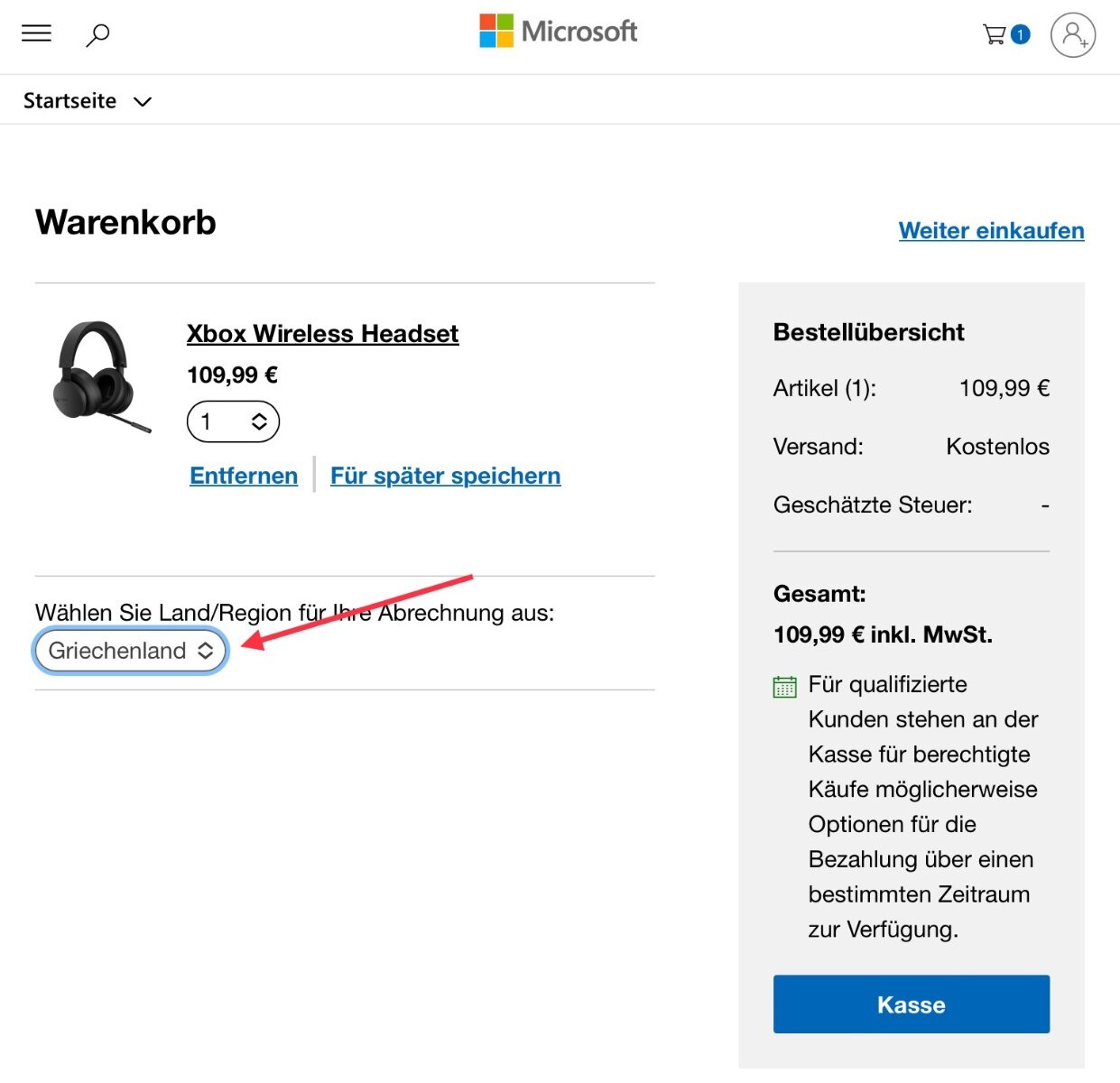
Task: Click the Weiter einkaufen link
Action: tap(991, 230)
